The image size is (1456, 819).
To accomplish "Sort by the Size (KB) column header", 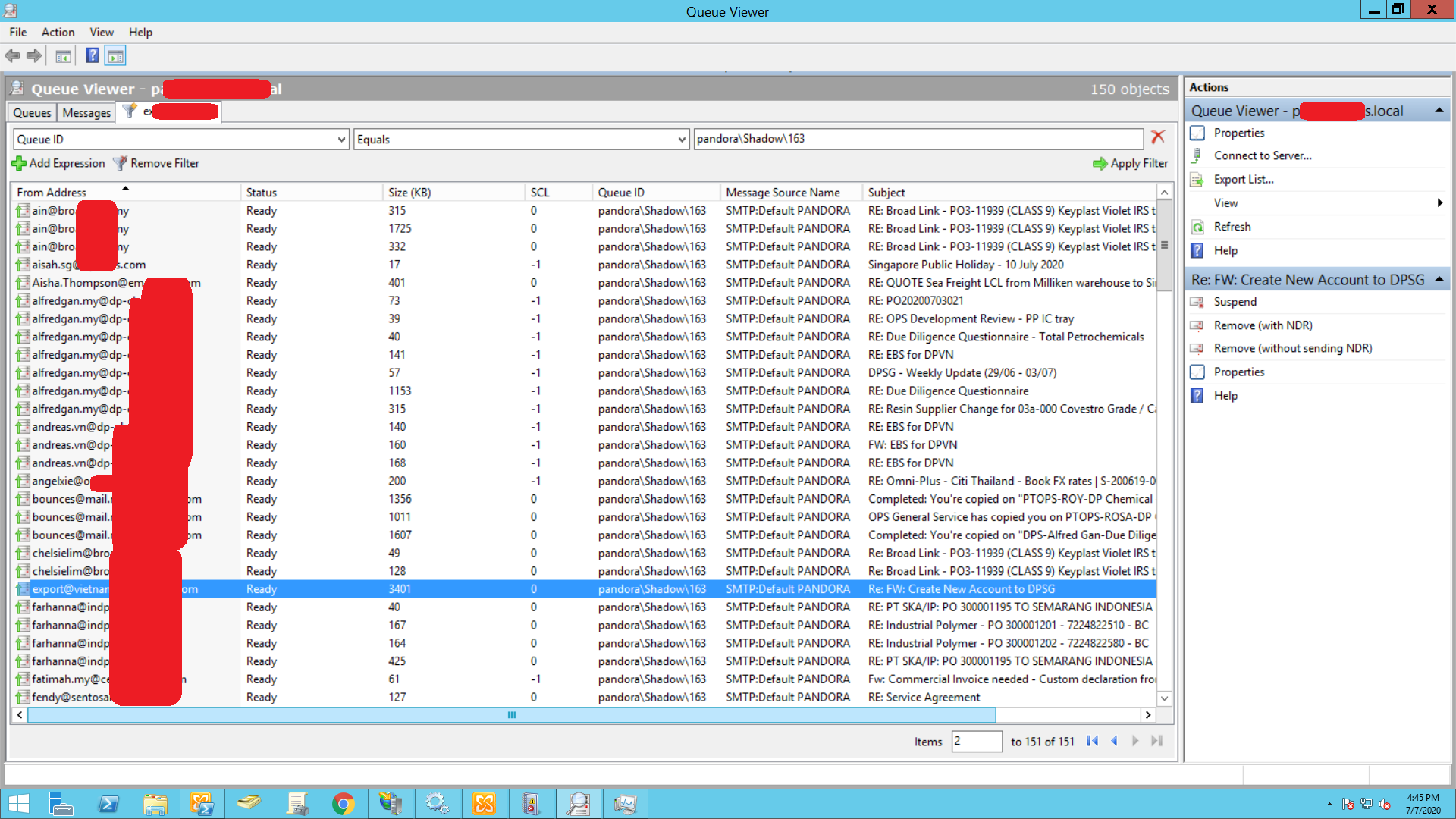I will tap(409, 192).
